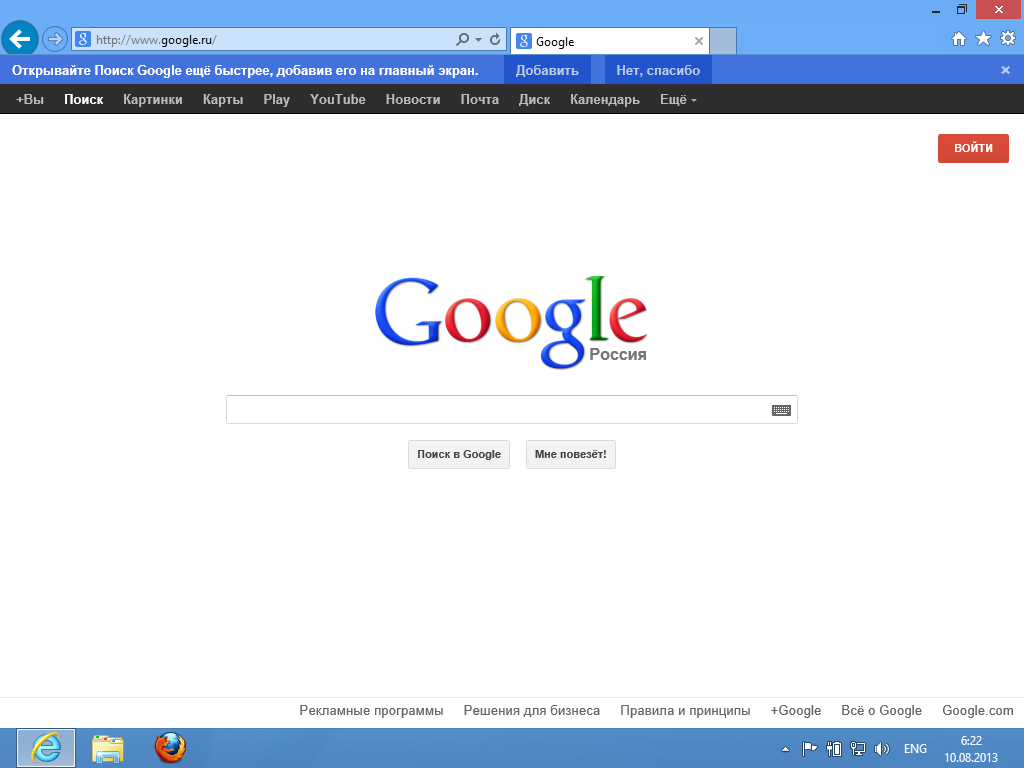Open Диск in the Google bar
The width and height of the screenshot is (1024, 768).
tap(534, 99)
